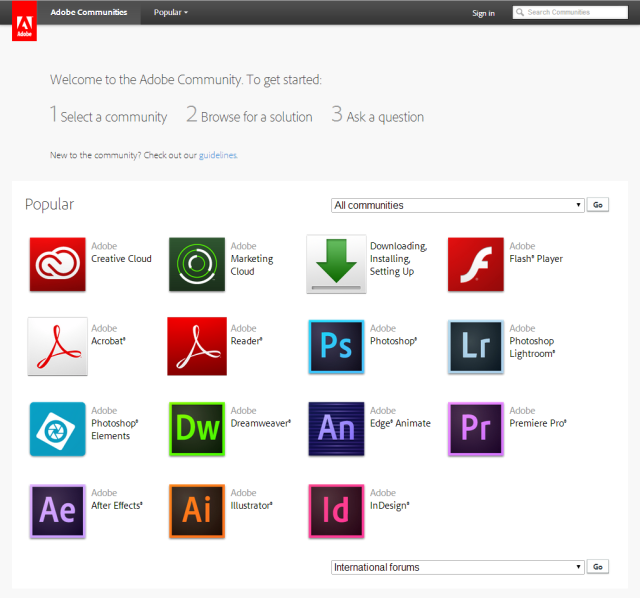Select the Illustrator Ai icon
The width and height of the screenshot is (640, 598).
[197, 511]
